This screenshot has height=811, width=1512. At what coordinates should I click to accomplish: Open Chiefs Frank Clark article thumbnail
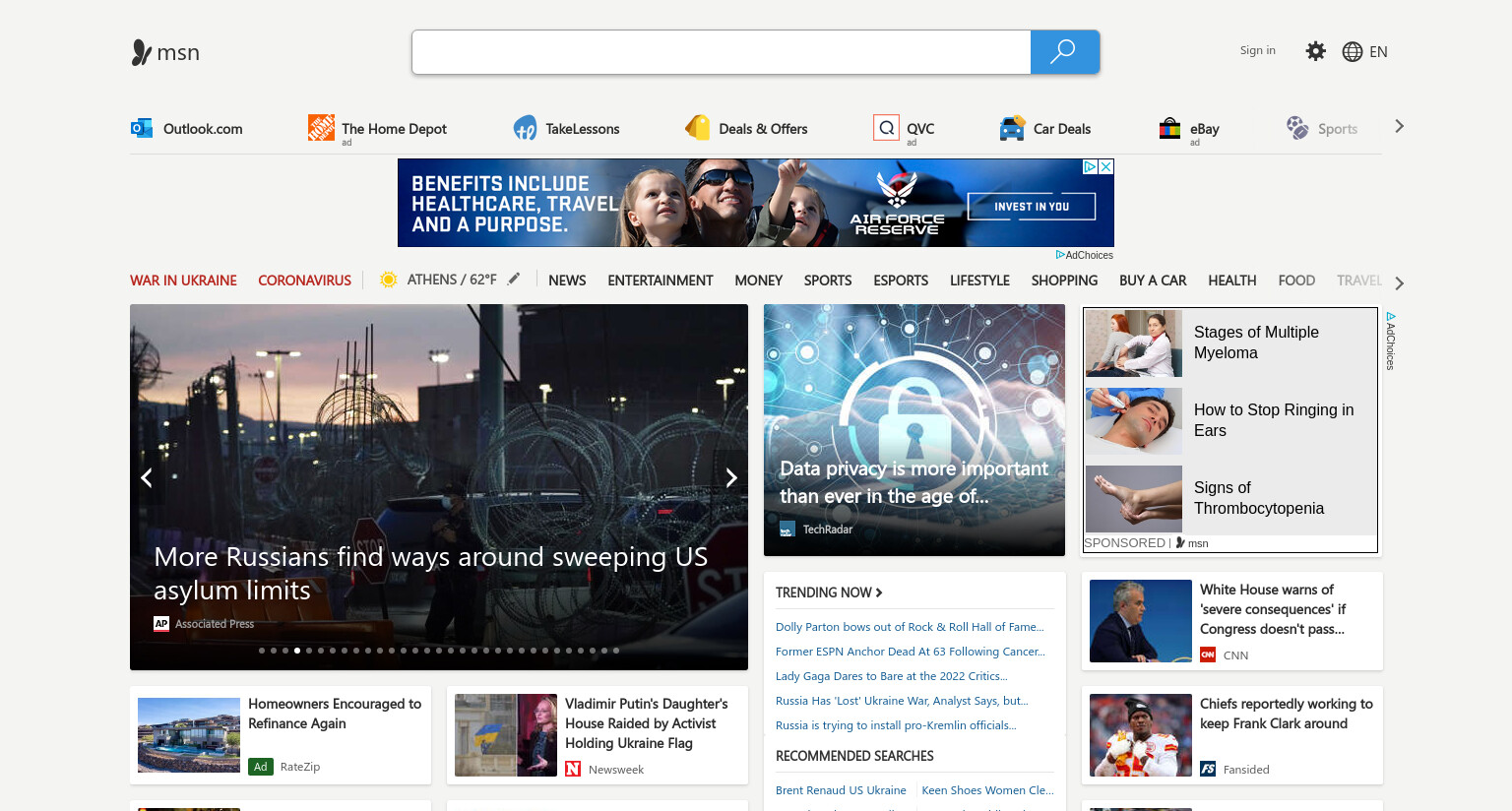click(x=1141, y=735)
